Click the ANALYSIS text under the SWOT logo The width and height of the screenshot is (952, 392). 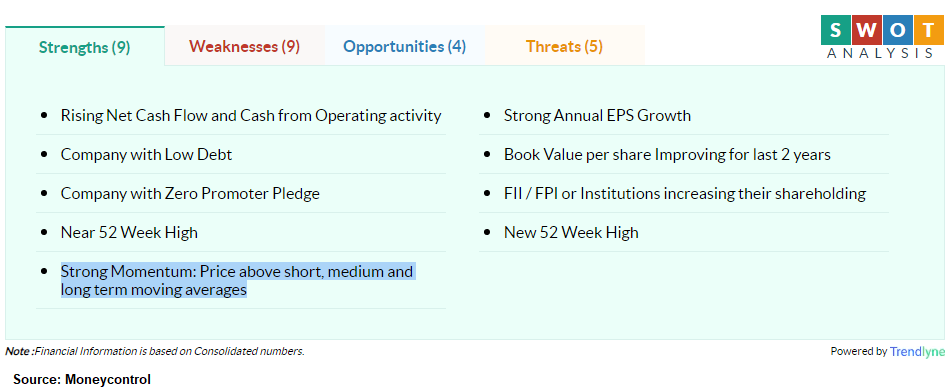click(880, 53)
